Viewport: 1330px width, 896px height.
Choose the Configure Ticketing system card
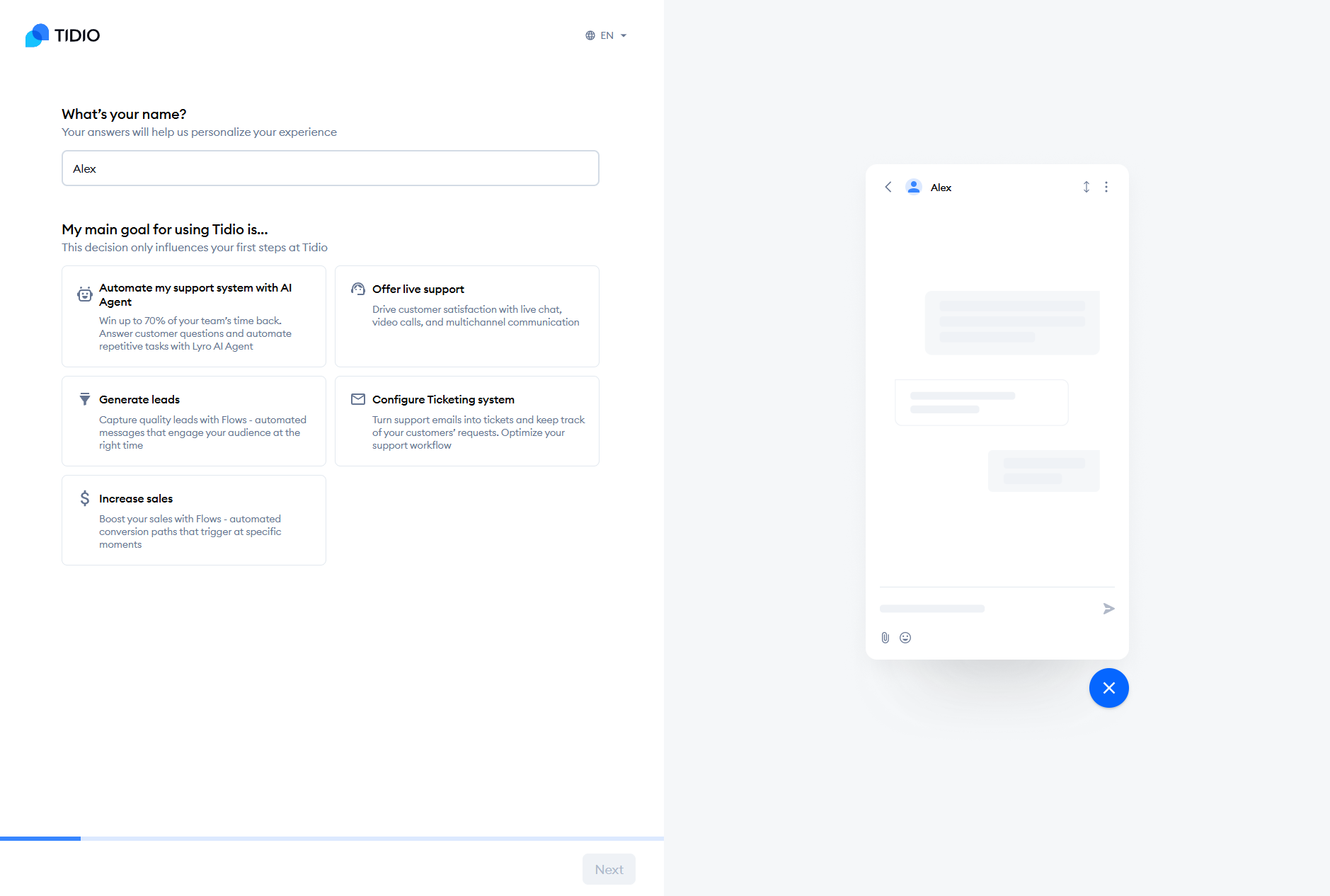(466, 420)
